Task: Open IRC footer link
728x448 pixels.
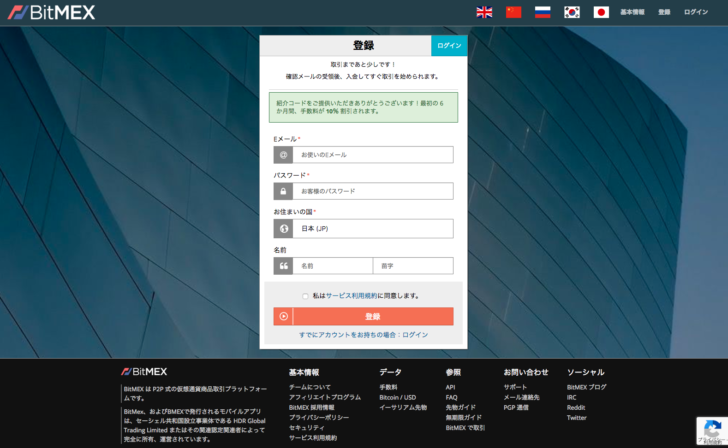Action: [572, 397]
